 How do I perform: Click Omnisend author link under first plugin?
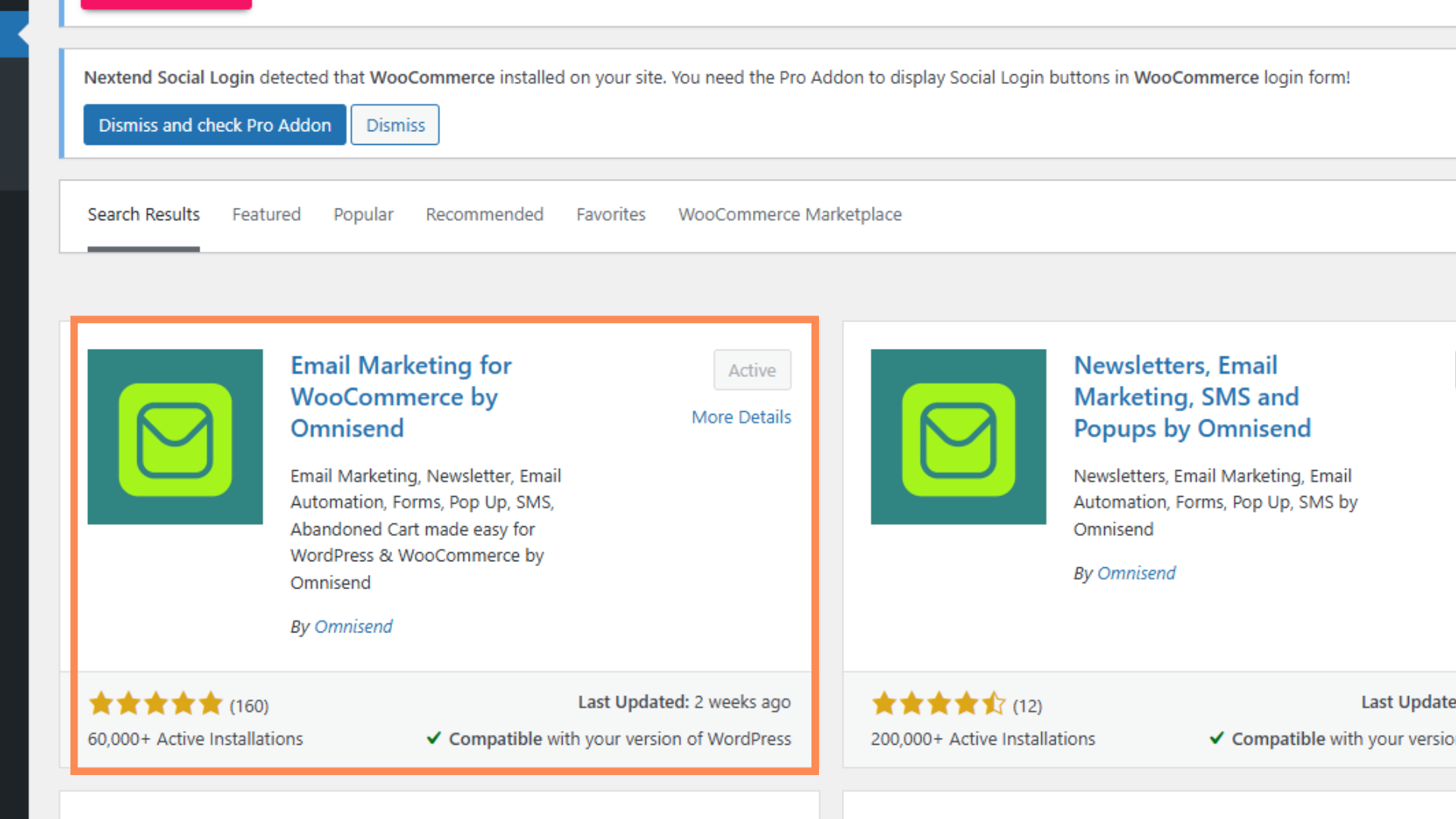point(353,626)
